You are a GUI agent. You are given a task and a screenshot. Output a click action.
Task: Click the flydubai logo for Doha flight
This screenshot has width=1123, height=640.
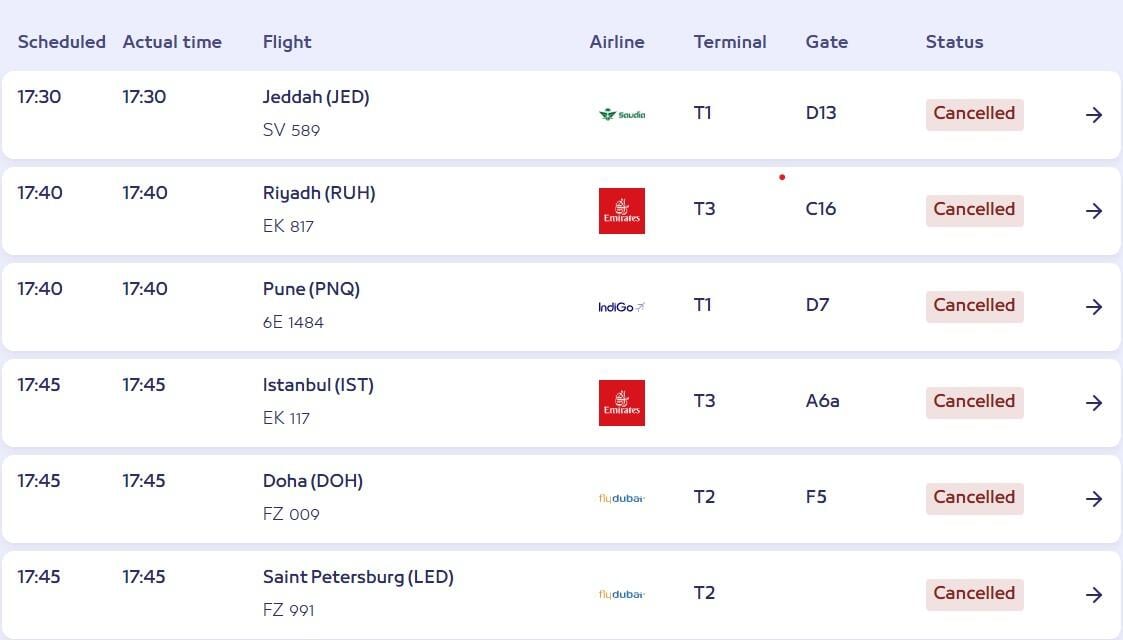[x=621, y=498]
